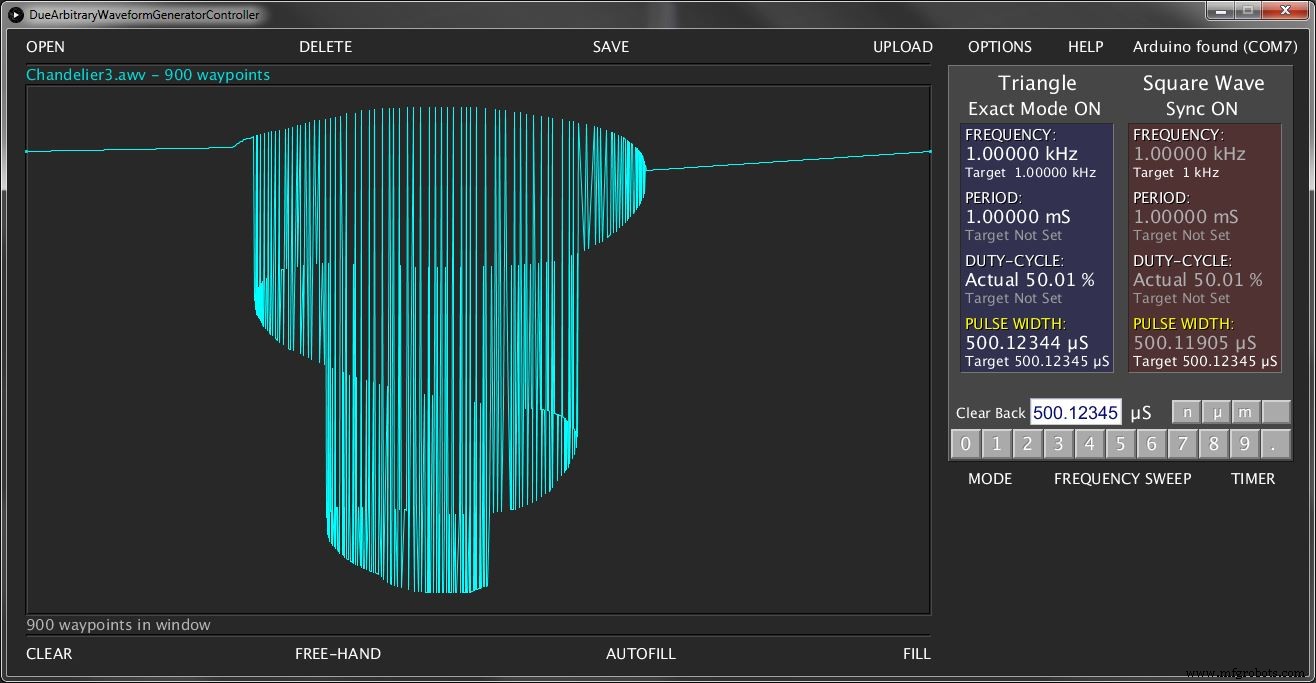Open the MODE selector
The height and width of the screenshot is (683, 1316).
(x=990, y=479)
